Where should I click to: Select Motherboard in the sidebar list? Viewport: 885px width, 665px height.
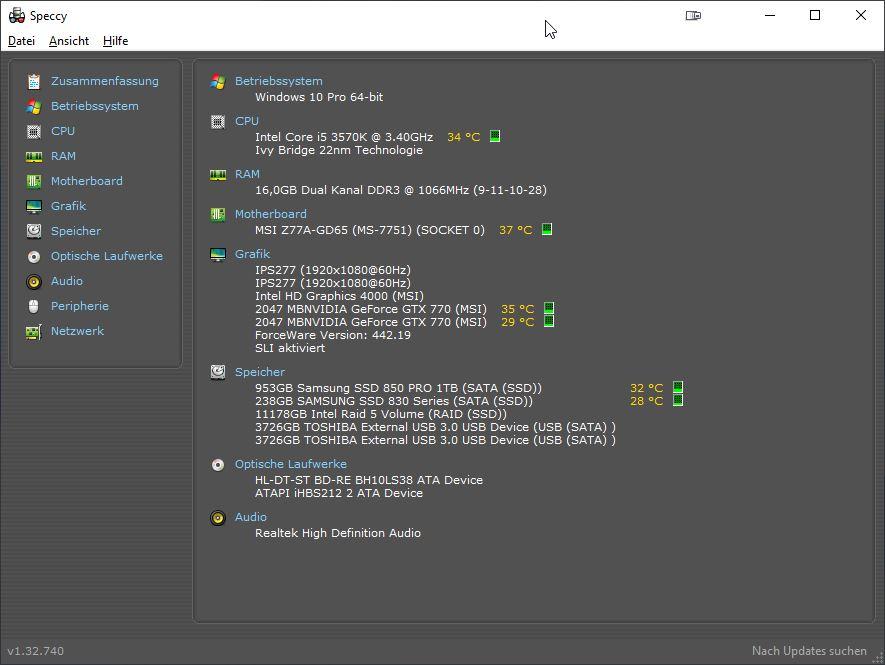point(86,181)
